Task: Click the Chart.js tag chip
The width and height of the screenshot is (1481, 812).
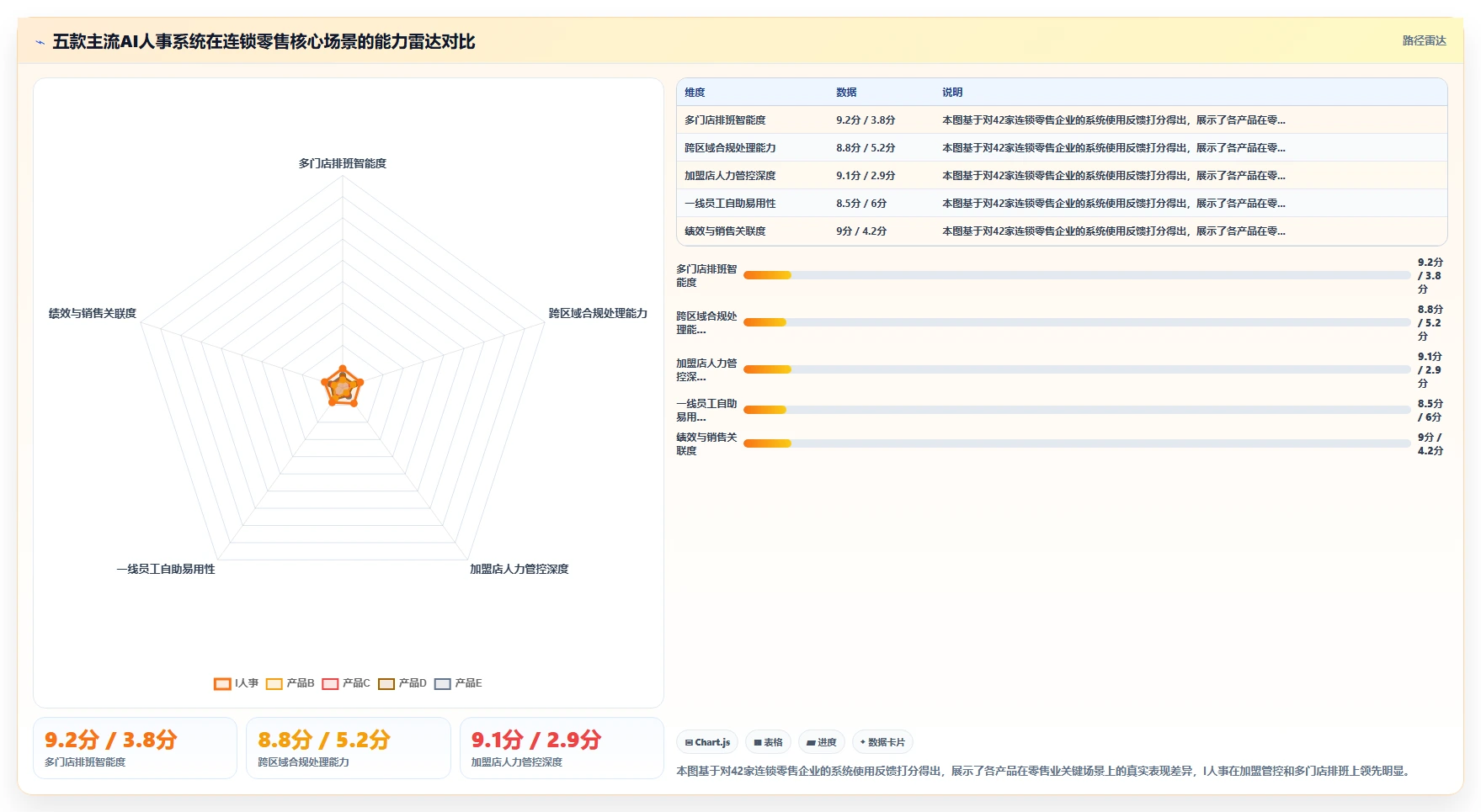Action: click(x=707, y=742)
